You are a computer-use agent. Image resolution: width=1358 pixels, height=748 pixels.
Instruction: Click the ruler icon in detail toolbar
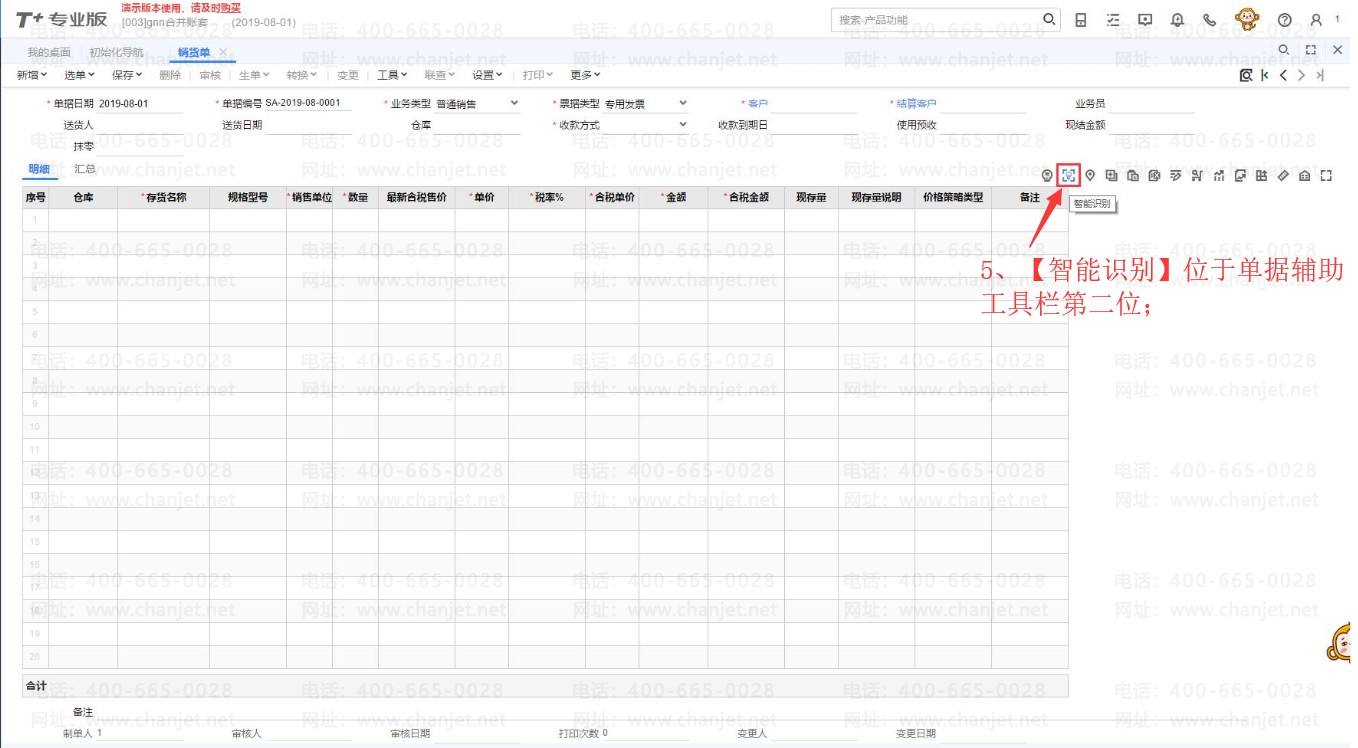pyautogui.click(x=1283, y=176)
